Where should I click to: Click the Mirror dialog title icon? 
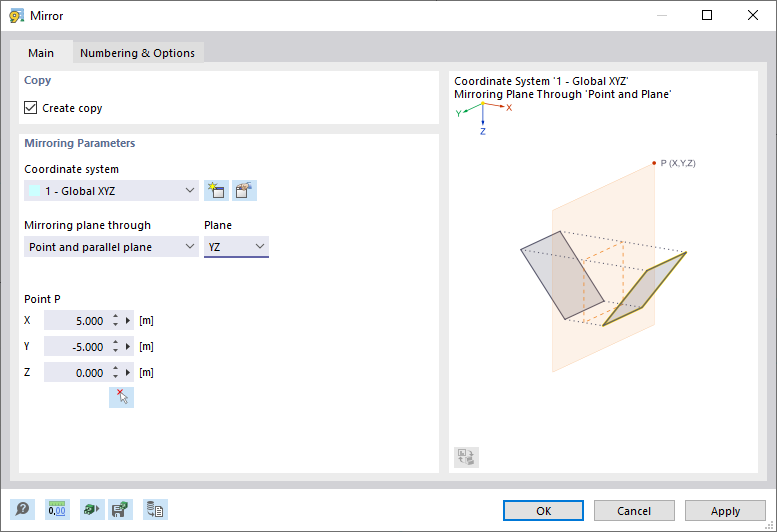[16, 16]
